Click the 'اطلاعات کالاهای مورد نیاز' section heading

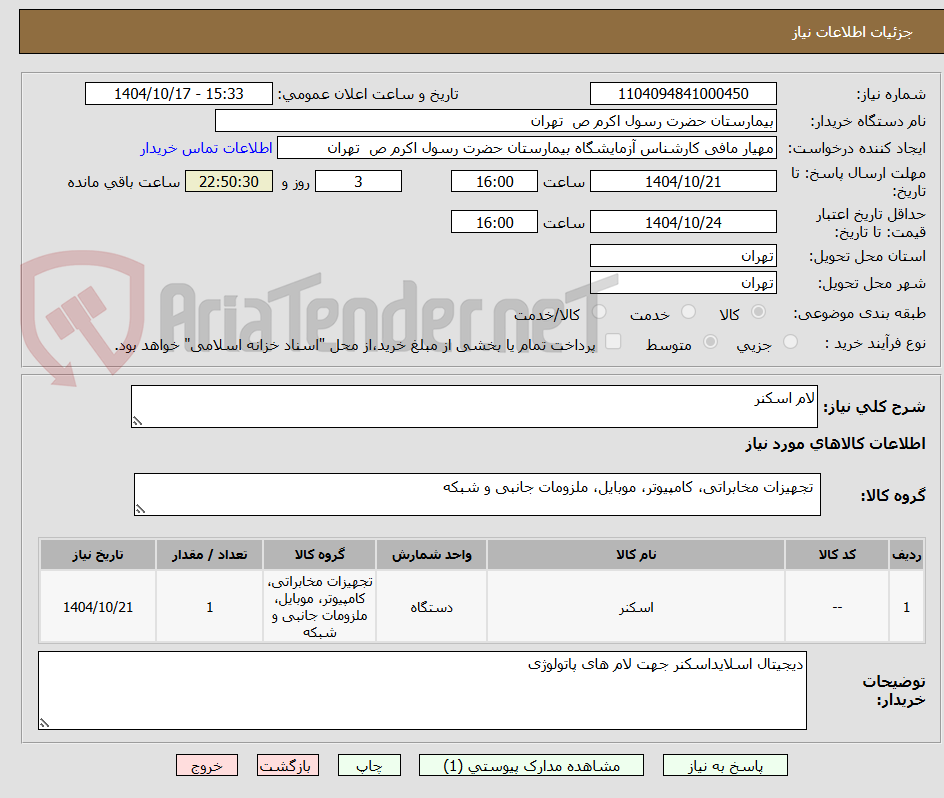tap(835, 444)
